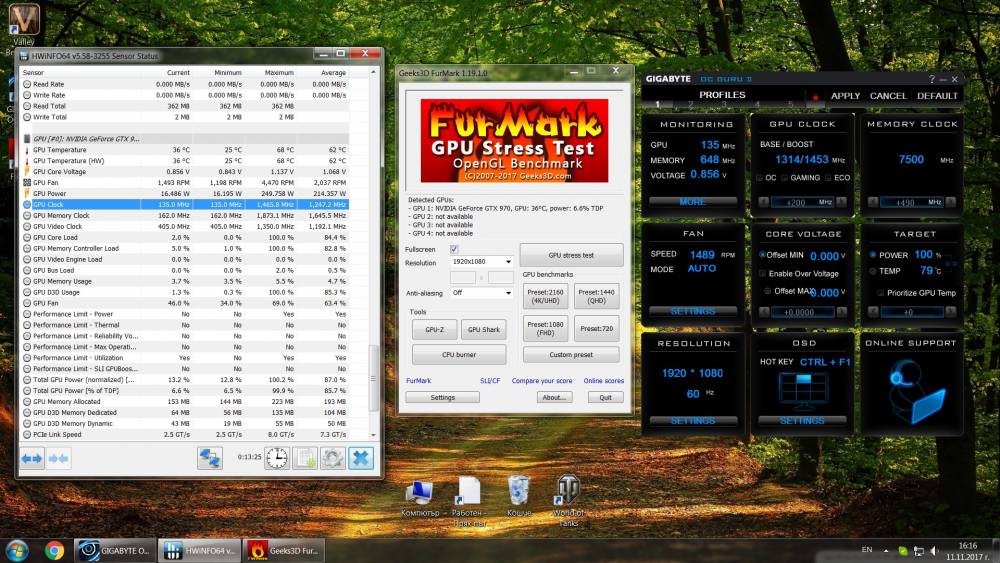Screen dimensions: 1000x563
Task: Open Compare your score link
Action: point(541,381)
